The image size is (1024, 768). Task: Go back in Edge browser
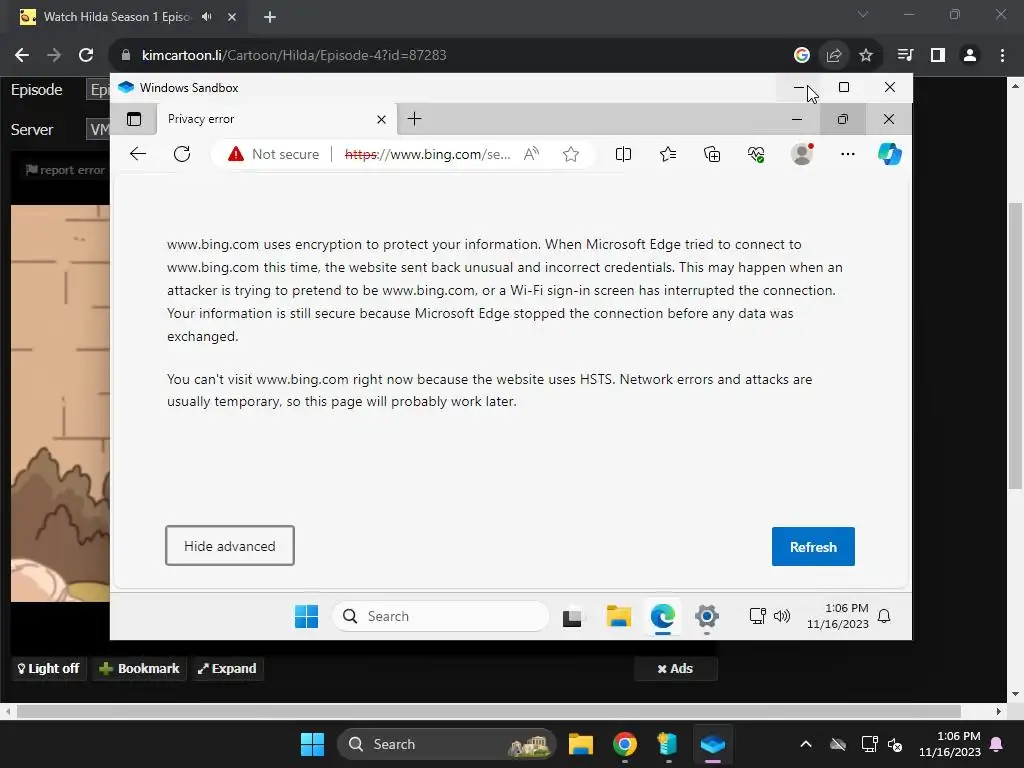tap(138, 154)
